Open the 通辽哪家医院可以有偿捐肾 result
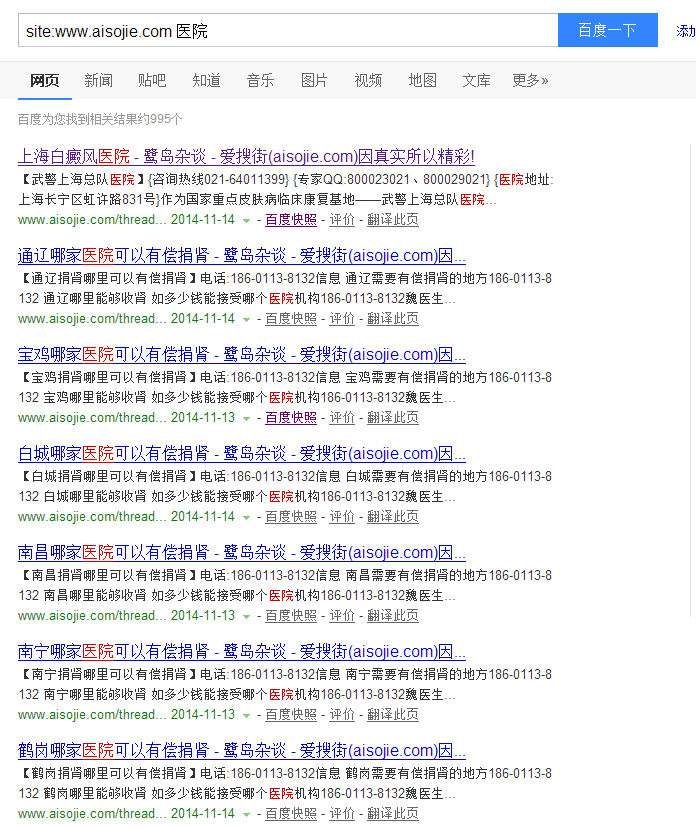This screenshot has width=696, height=828. pos(242,256)
